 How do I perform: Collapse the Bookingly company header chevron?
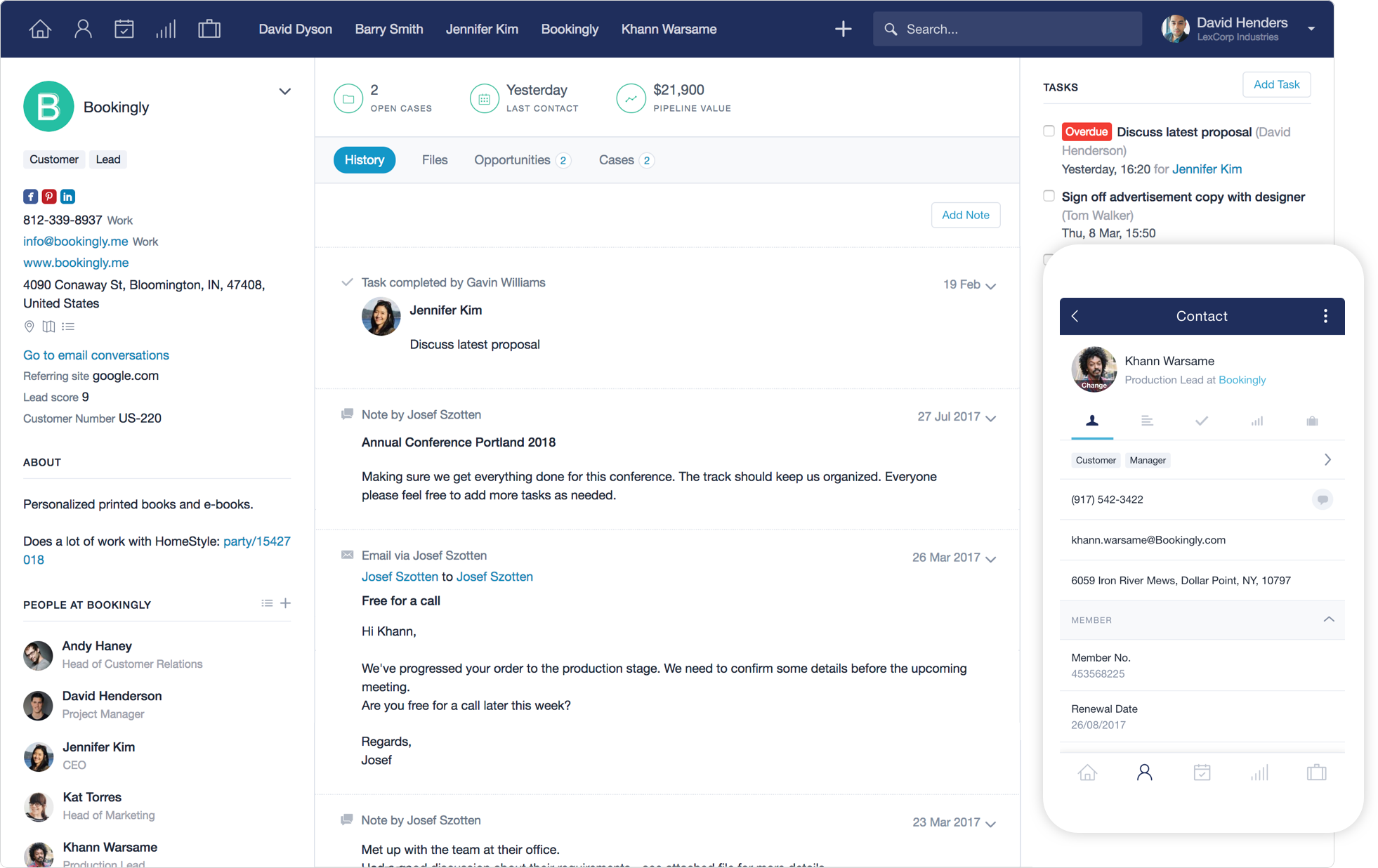(x=285, y=91)
